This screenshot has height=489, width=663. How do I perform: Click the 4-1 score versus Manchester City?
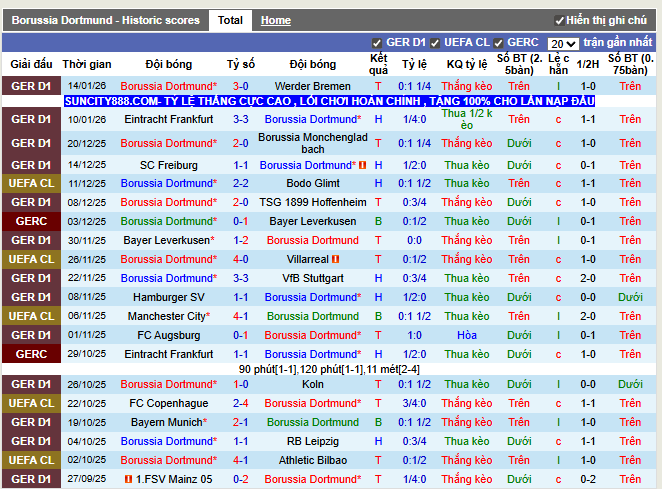click(x=241, y=316)
